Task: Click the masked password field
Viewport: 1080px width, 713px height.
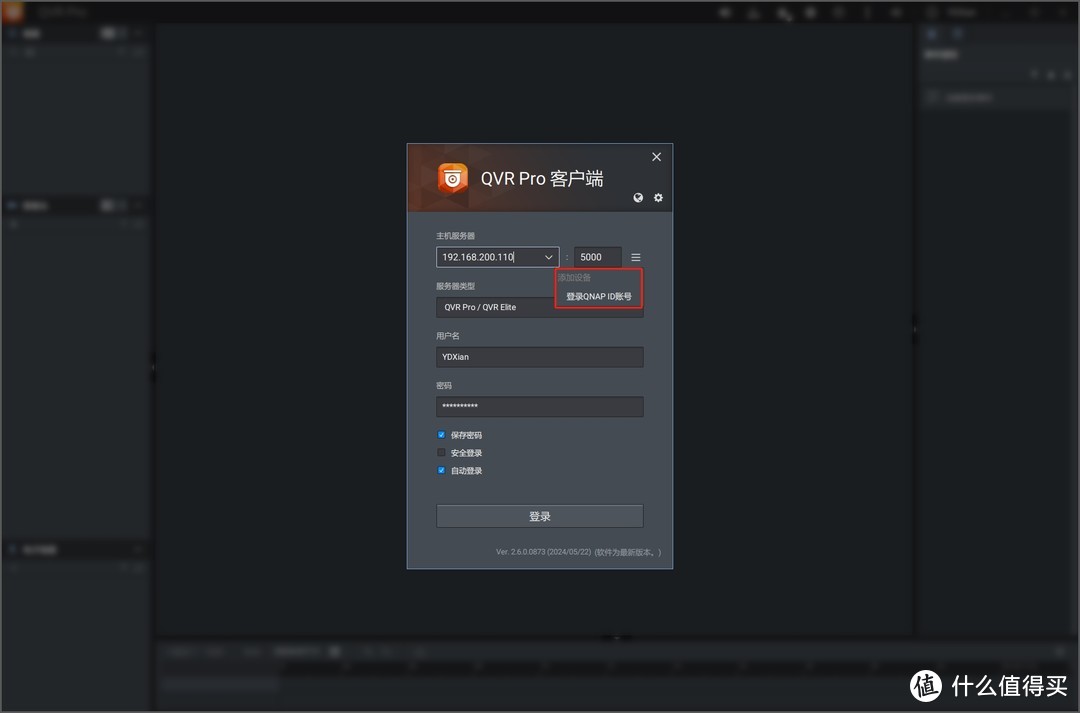Action: 539,406
